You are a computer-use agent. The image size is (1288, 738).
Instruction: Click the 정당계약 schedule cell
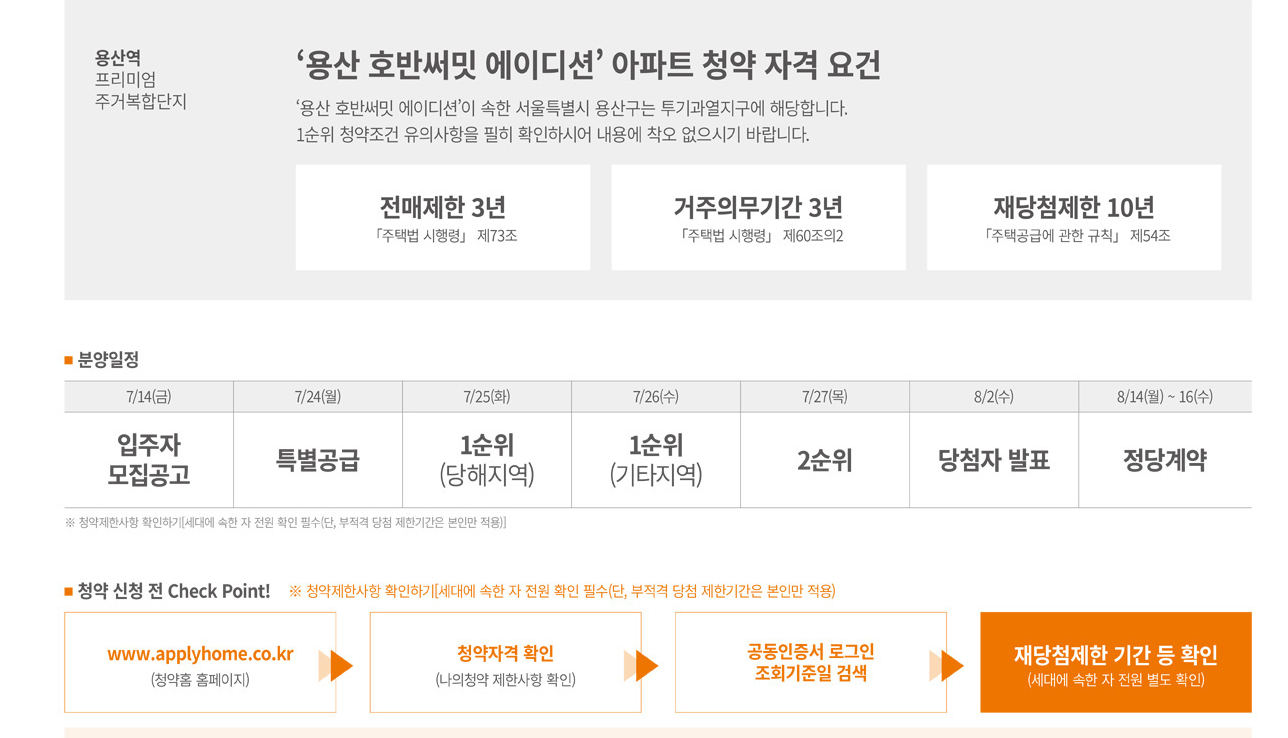tap(1165, 460)
